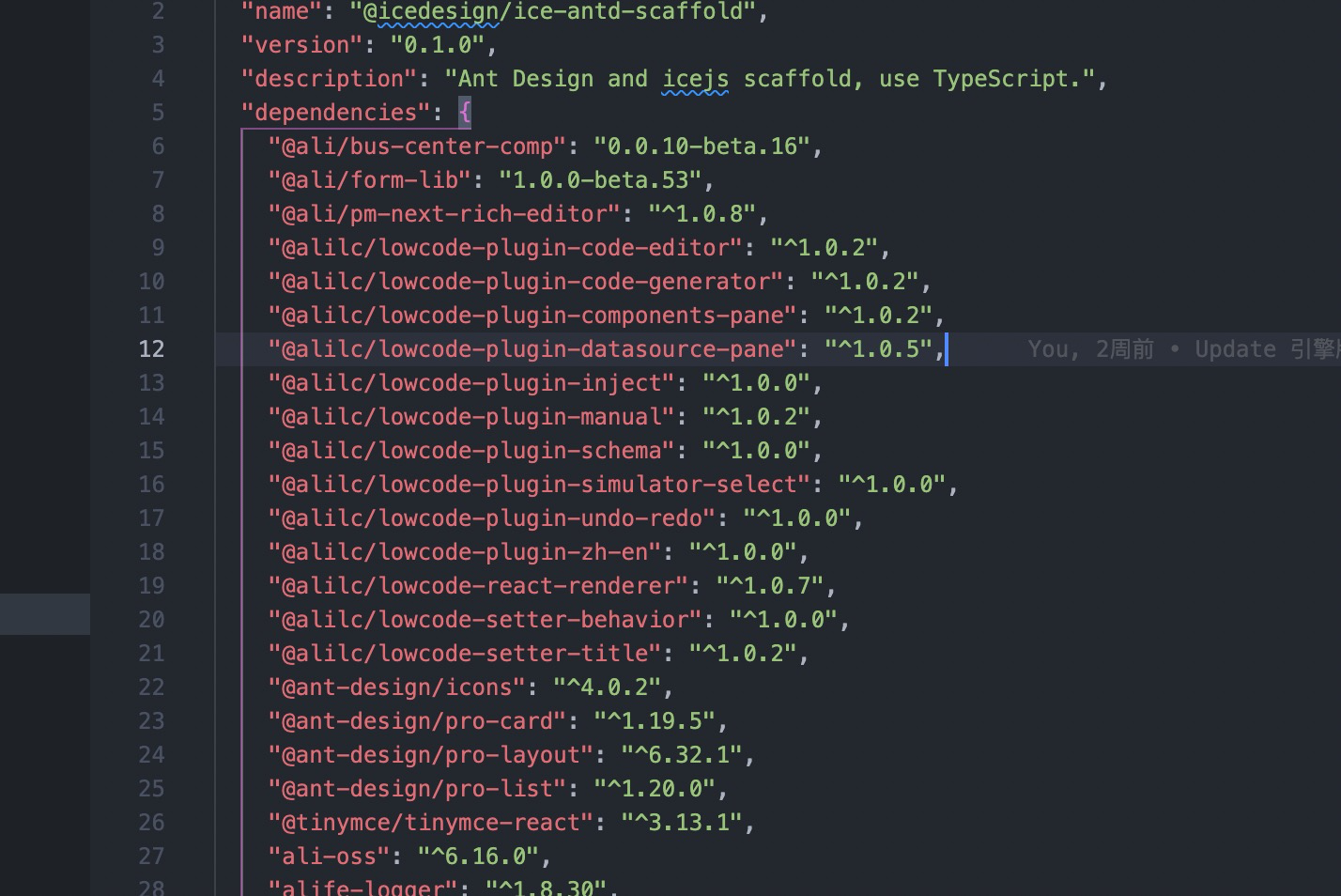Click the lowcode-react-renderer package name
This screenshot has height=896, width=1341.
point(479,586)
